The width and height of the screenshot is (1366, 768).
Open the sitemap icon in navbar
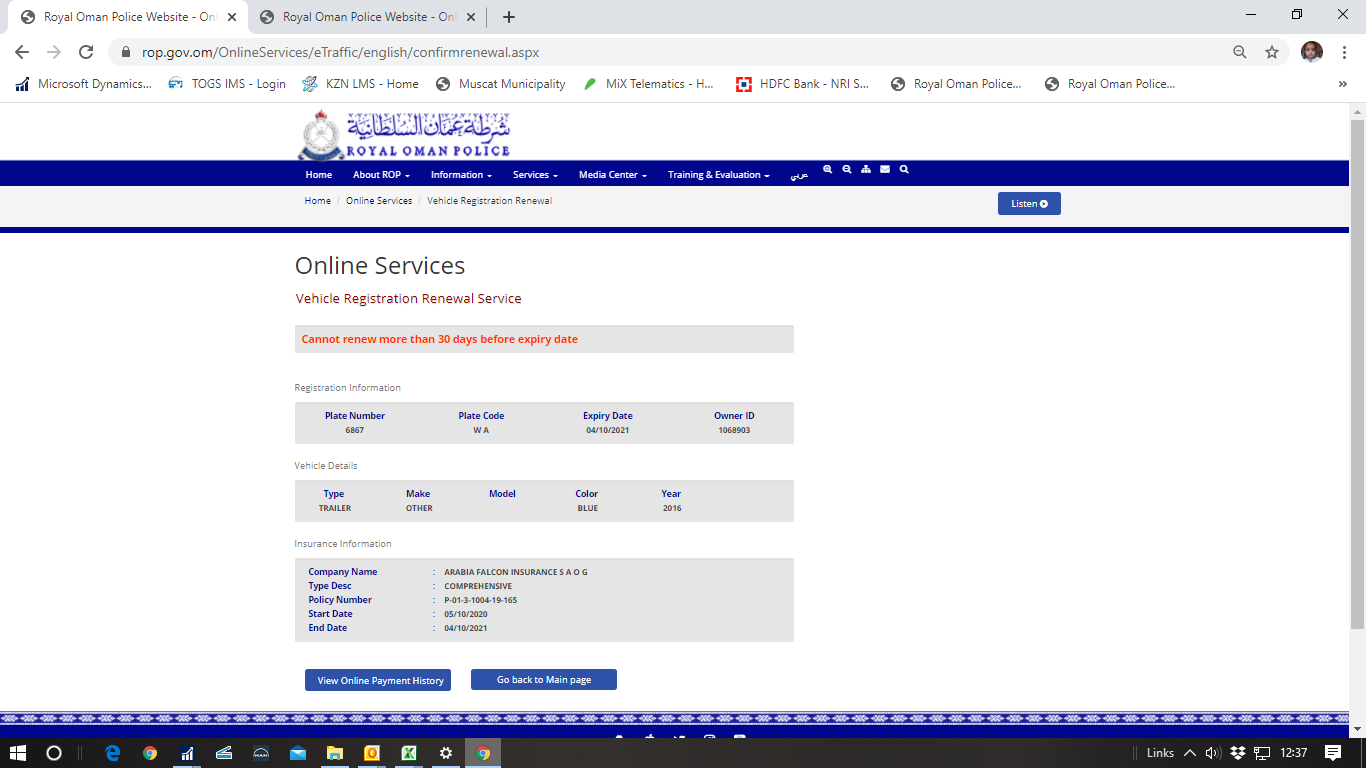865,170
